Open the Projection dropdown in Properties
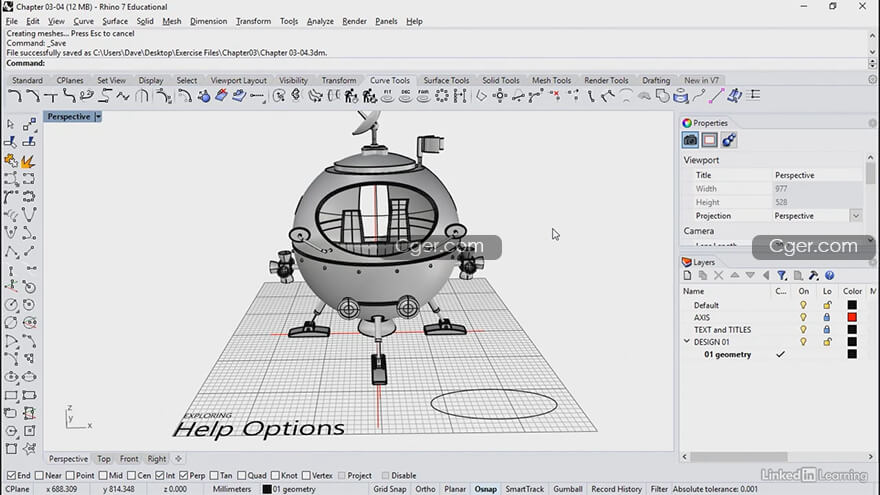Screen dimensions: 880x495 point(855,216)
